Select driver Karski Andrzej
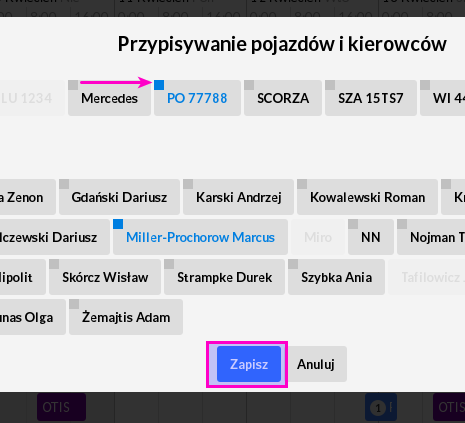Image resolution: width=465 pixels, height=423 pixels. [238, 197]
